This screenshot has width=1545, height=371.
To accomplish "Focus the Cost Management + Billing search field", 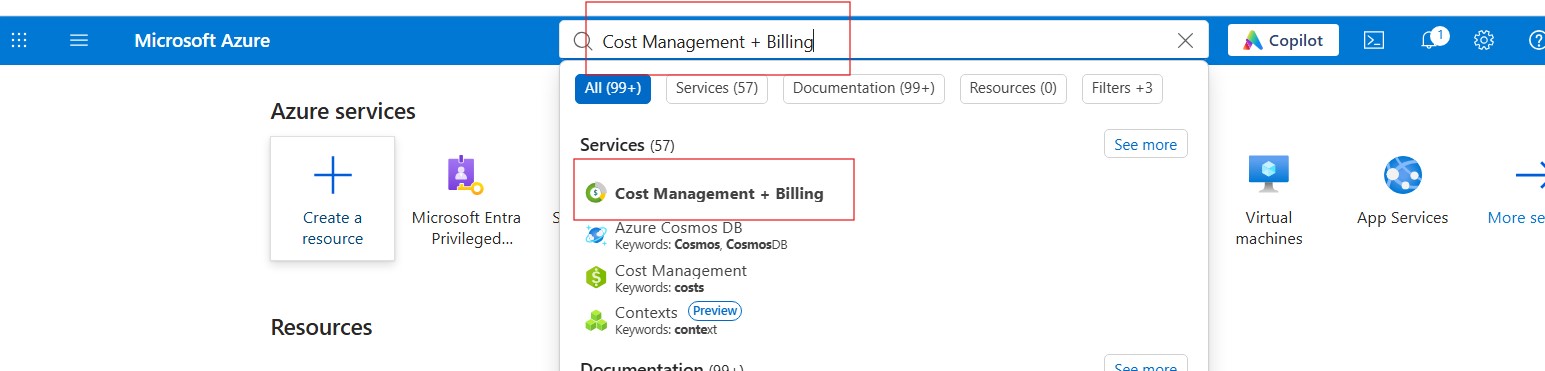I will (x=884, y=41).
